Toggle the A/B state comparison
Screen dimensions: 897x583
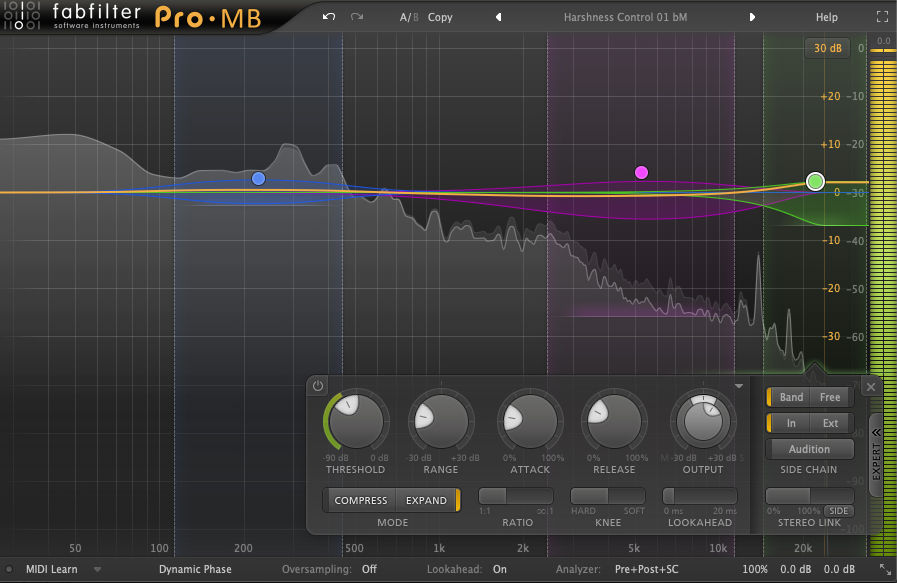(409, 17)
